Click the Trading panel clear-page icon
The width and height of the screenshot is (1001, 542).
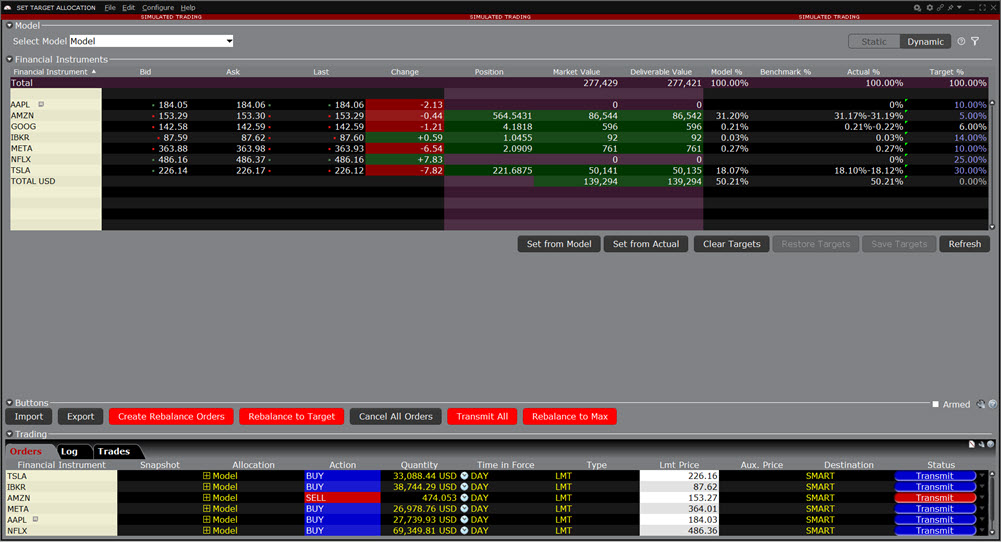(972, 444)
